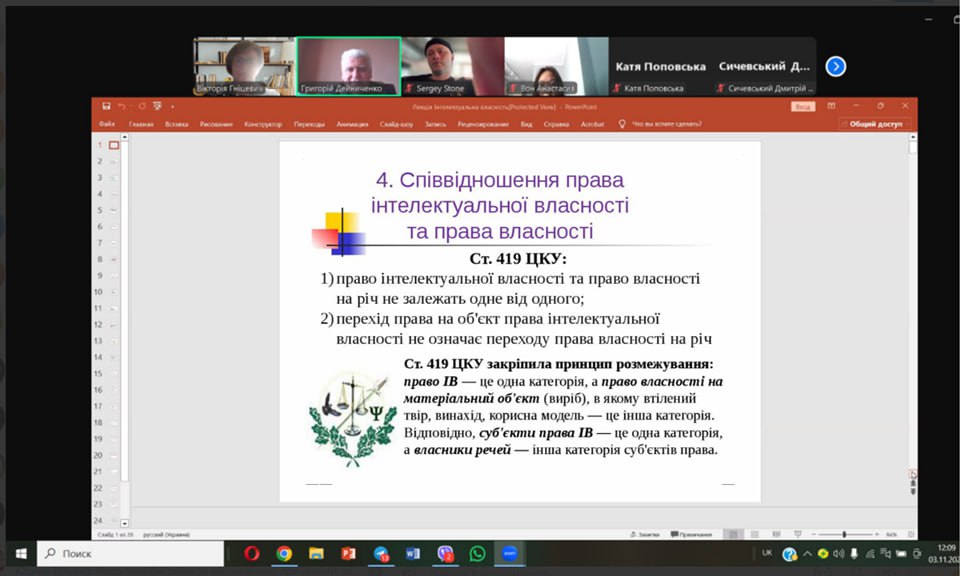
Task: Open Viber from the taskbar
Action: [445, 553]
